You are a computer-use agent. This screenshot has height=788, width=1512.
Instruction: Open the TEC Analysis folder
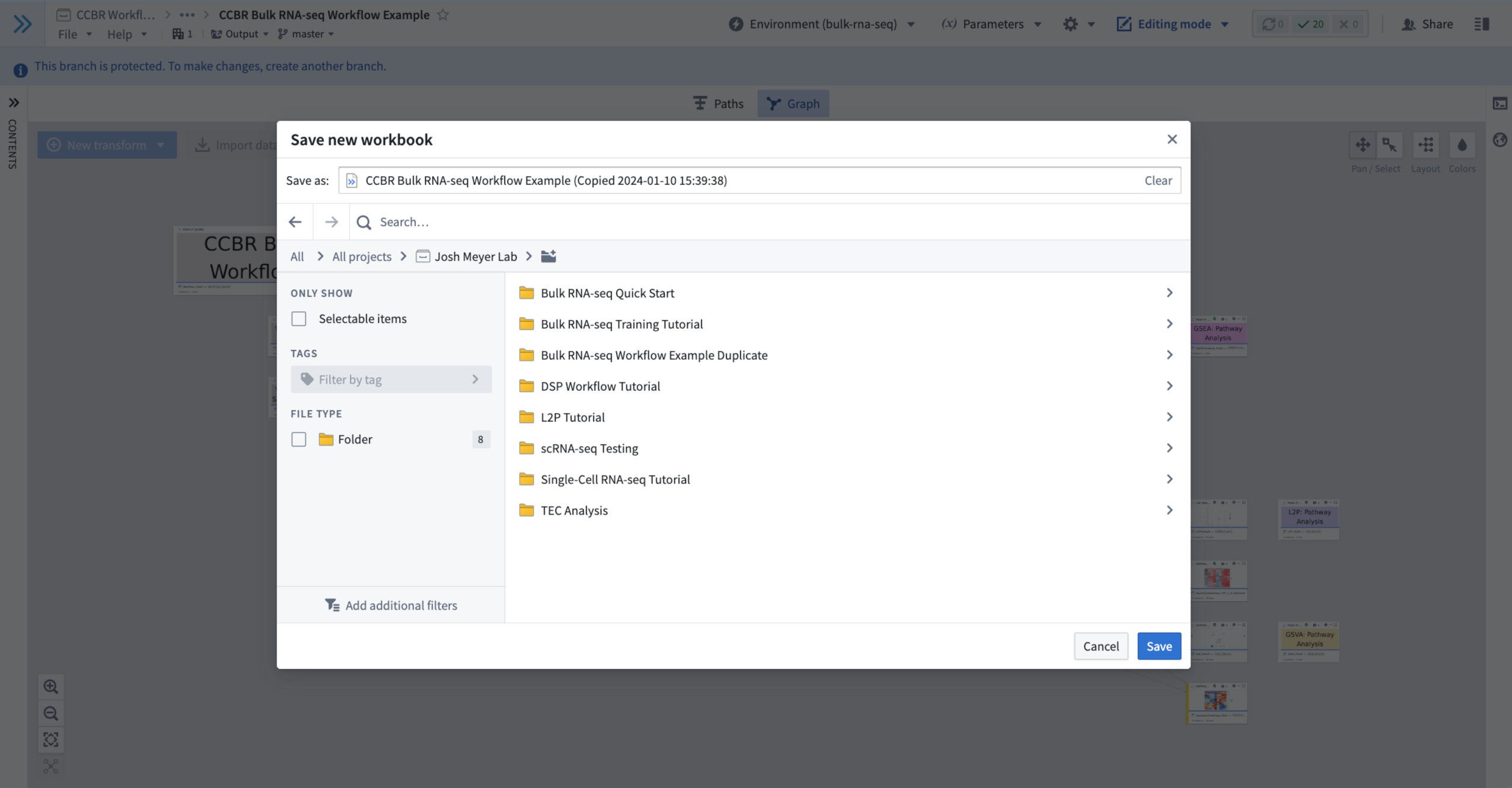click(574, 511)
